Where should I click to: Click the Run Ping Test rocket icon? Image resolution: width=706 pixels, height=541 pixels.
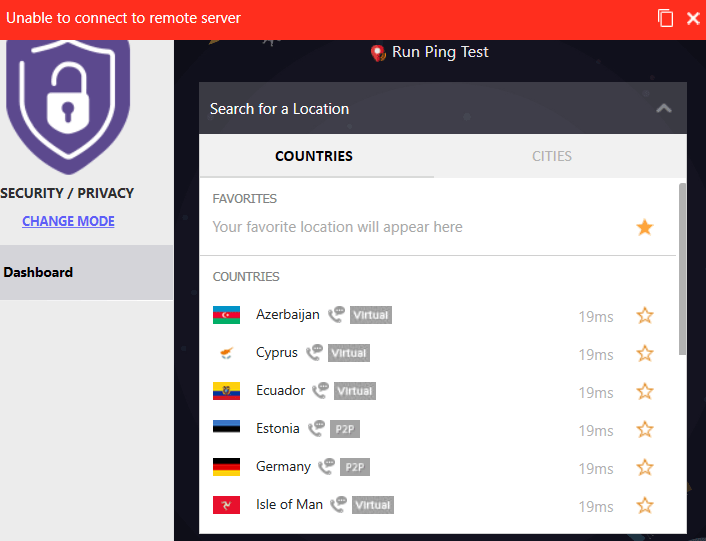coord(378,53)
